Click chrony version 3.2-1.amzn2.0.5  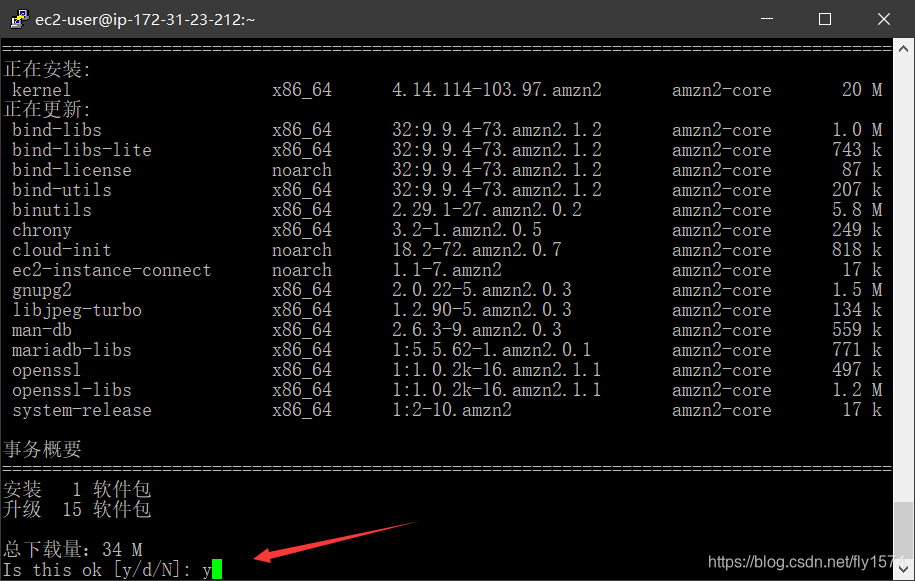coord(467,230)
